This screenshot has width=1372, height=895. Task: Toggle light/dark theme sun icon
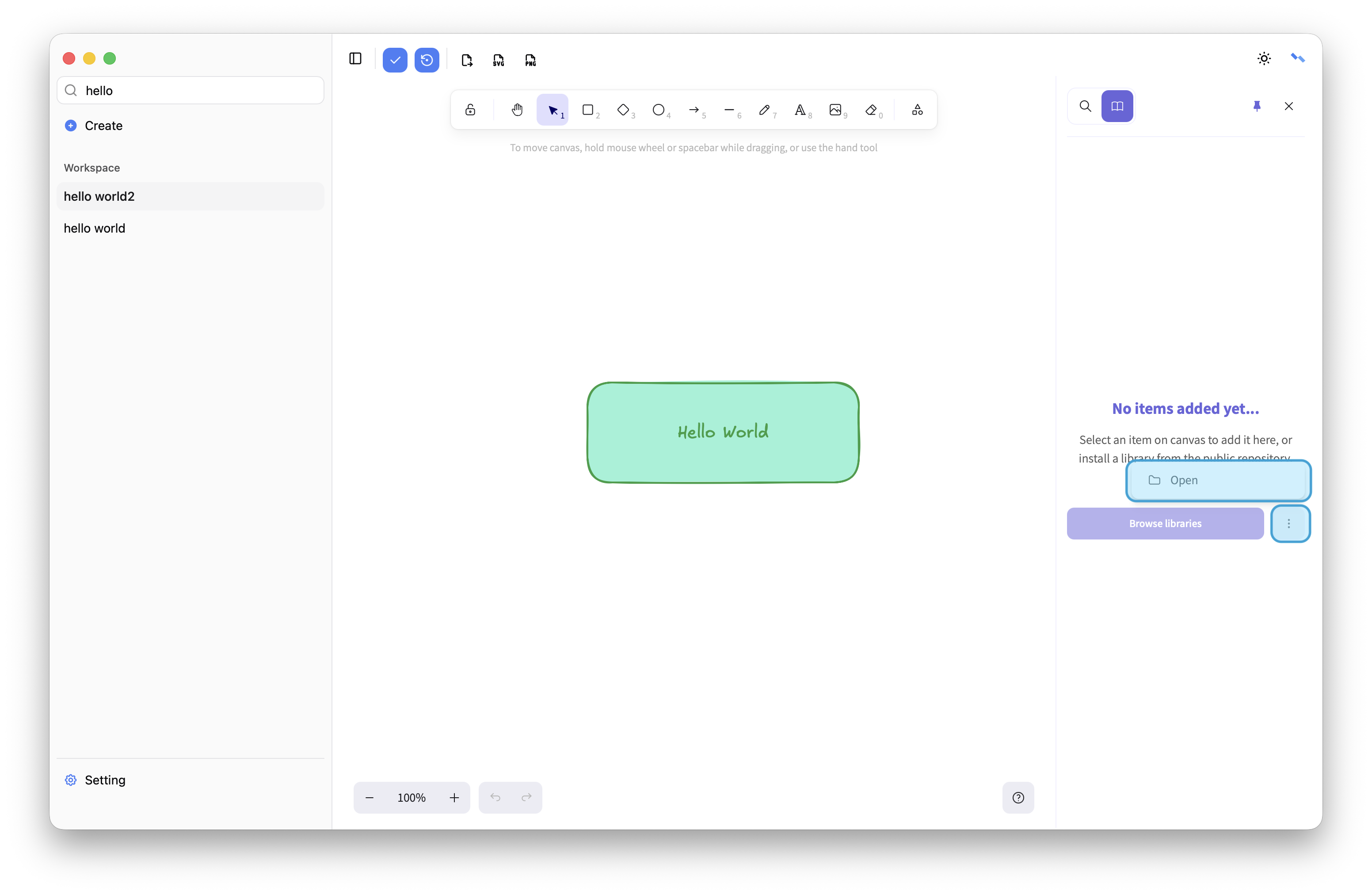click(x=1264, y=58)
